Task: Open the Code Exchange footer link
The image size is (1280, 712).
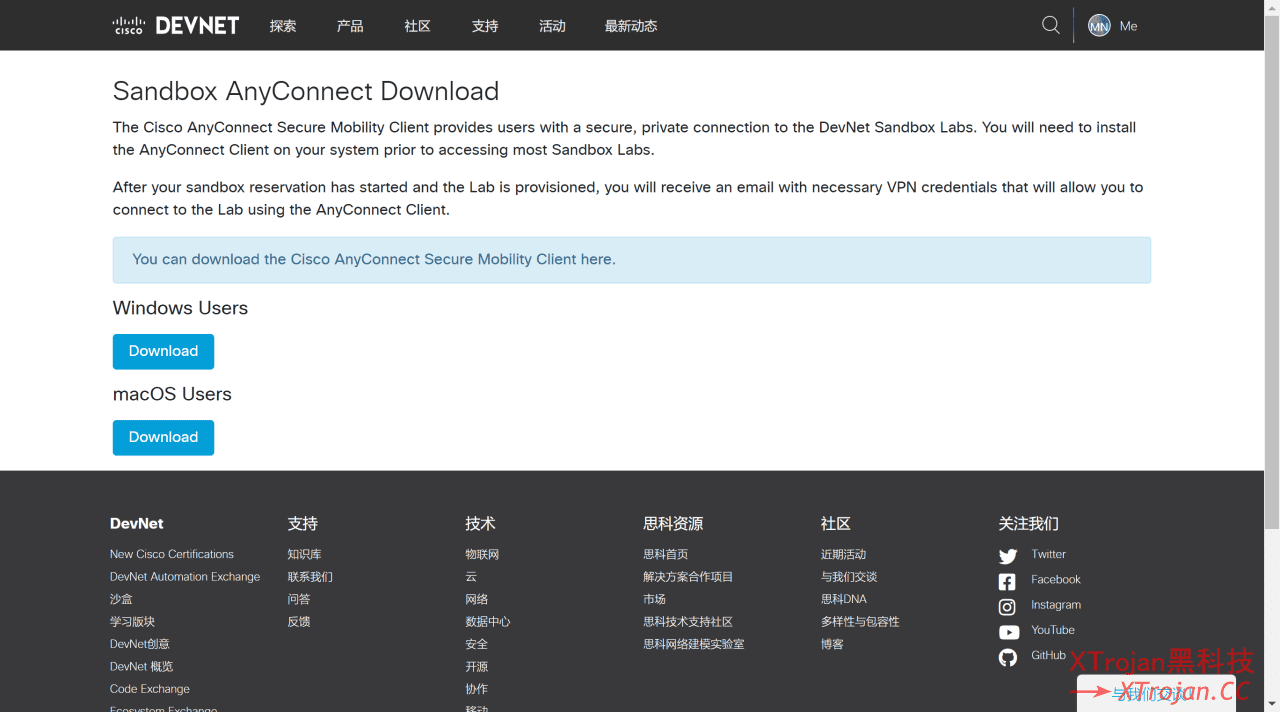Action: pyautogui.click(x=150, y=689)
